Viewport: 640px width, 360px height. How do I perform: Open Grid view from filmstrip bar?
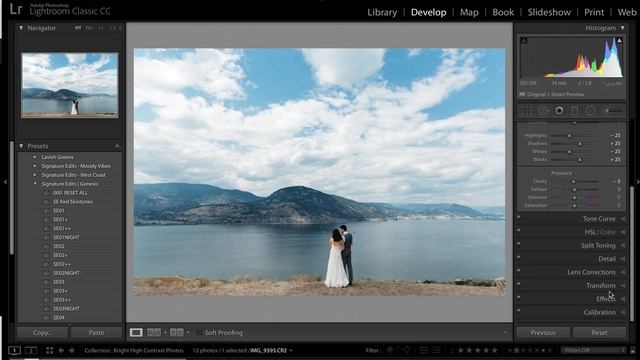pyautogui.click(x=49, y=350)
